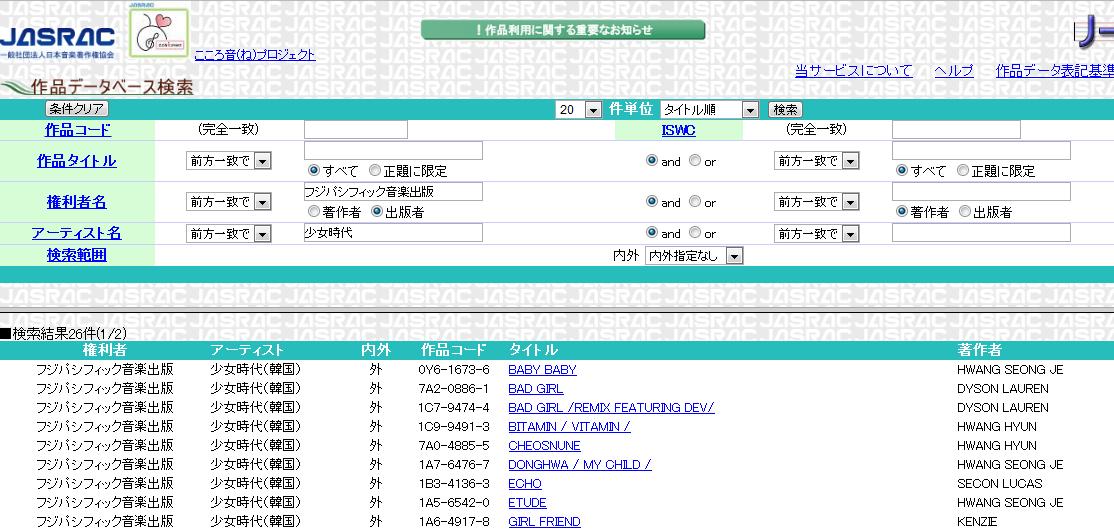Open the BAD GIRL title link
Viewport: 1114px width, 531px height.
pyautogui.click(x=536, y=389)
